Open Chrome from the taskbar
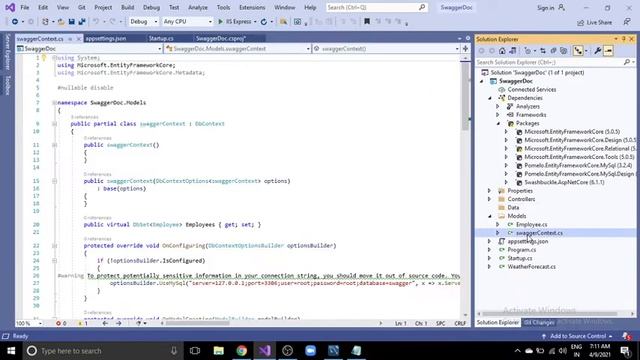 [x=242, y=351]
